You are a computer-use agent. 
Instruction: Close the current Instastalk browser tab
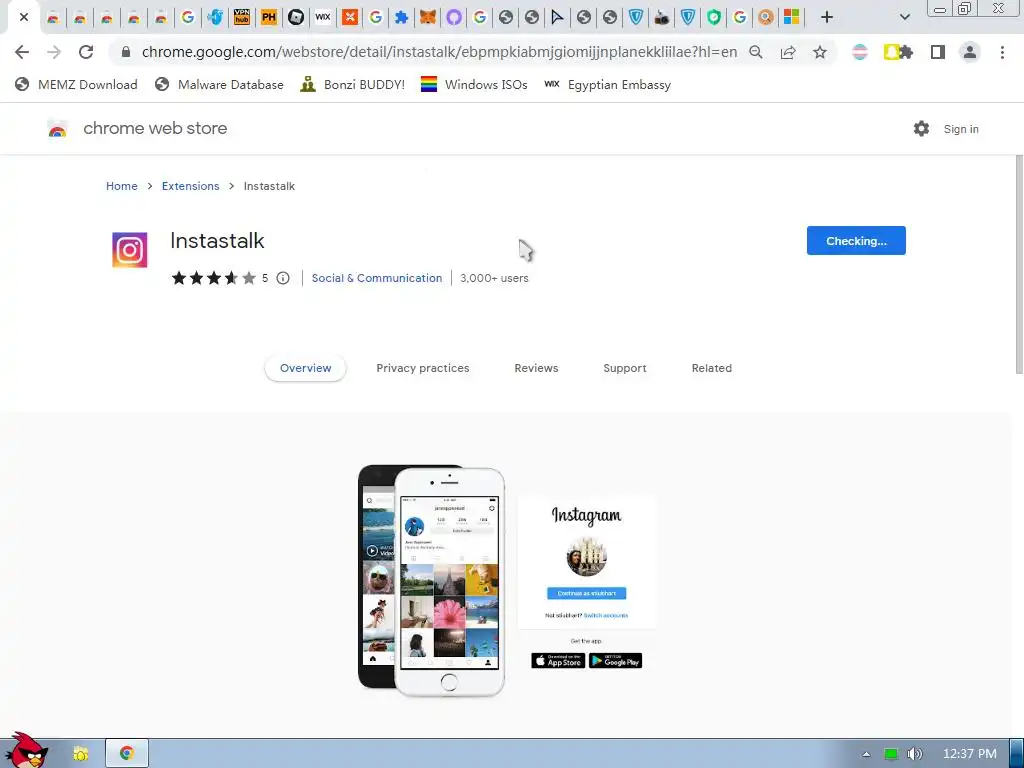(24, 18)
